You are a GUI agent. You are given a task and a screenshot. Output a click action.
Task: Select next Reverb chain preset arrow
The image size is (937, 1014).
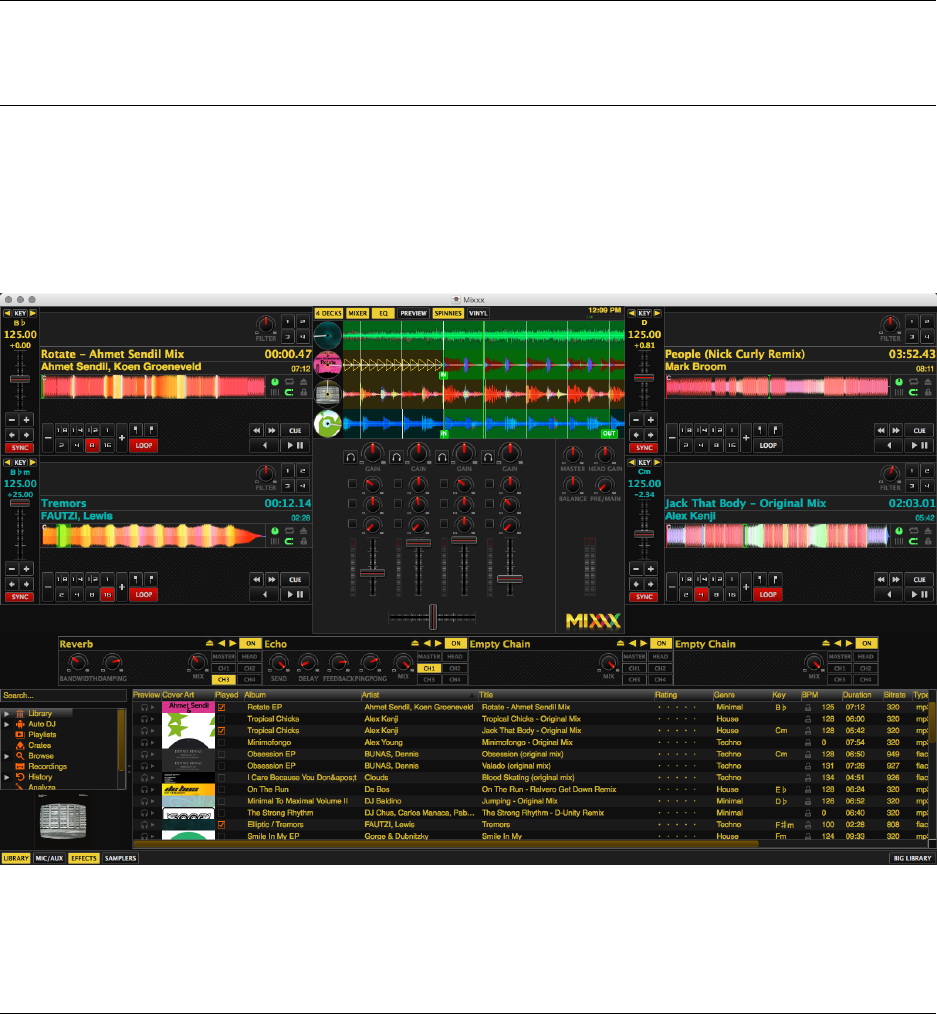click(233, 643)
